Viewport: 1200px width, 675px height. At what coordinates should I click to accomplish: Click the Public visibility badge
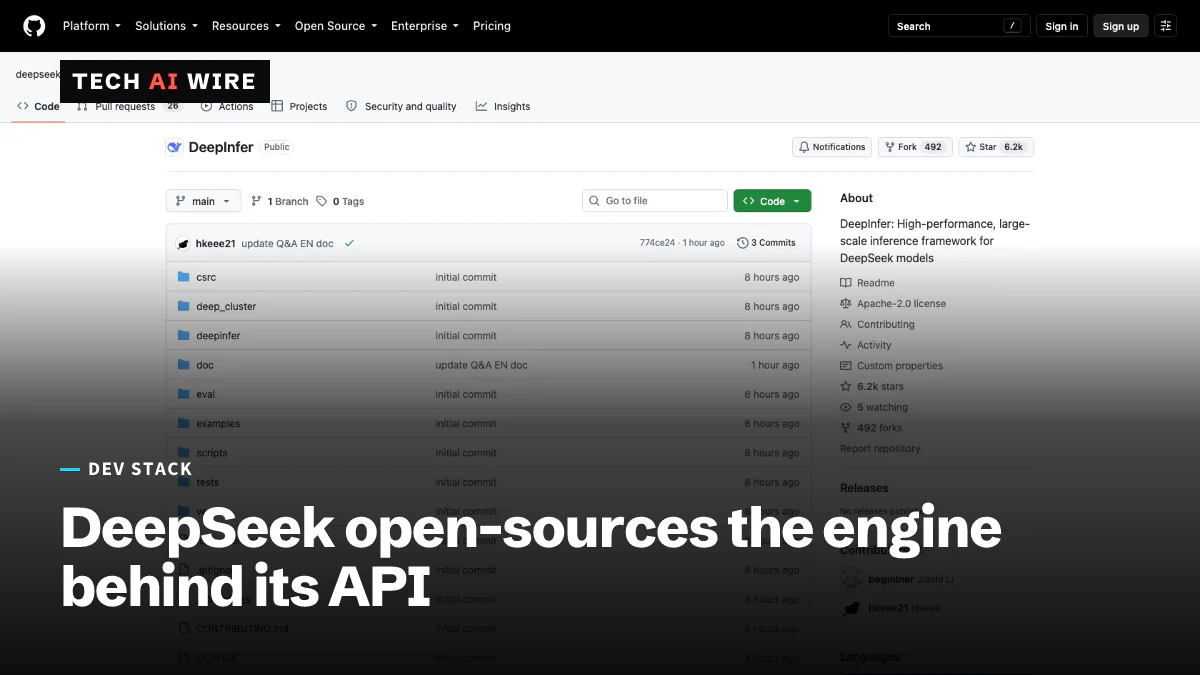[277, 147]
